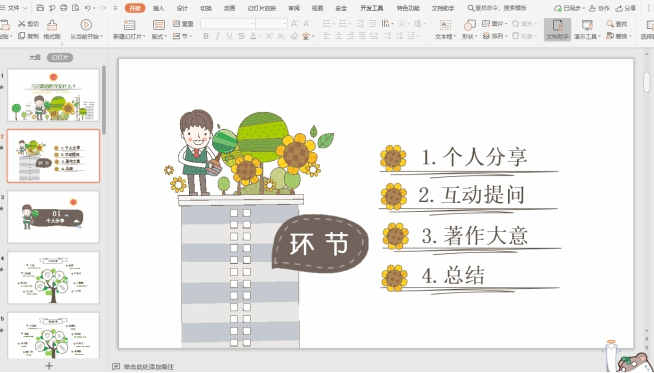Viewport: 654px width, 373px height.
Task: Toggle italic formatting (I)
Action: tap(217, 36)
